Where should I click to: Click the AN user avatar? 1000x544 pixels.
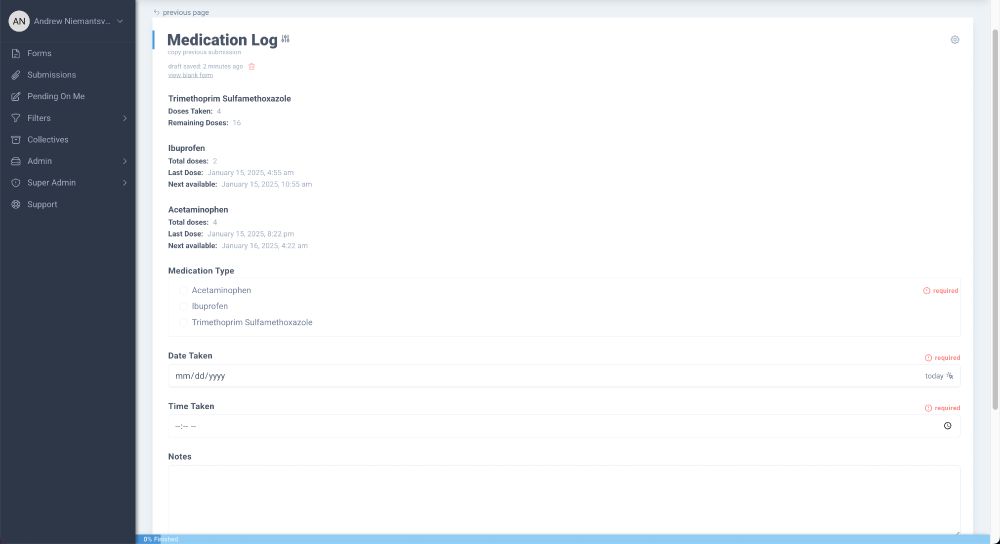[19, 21]
